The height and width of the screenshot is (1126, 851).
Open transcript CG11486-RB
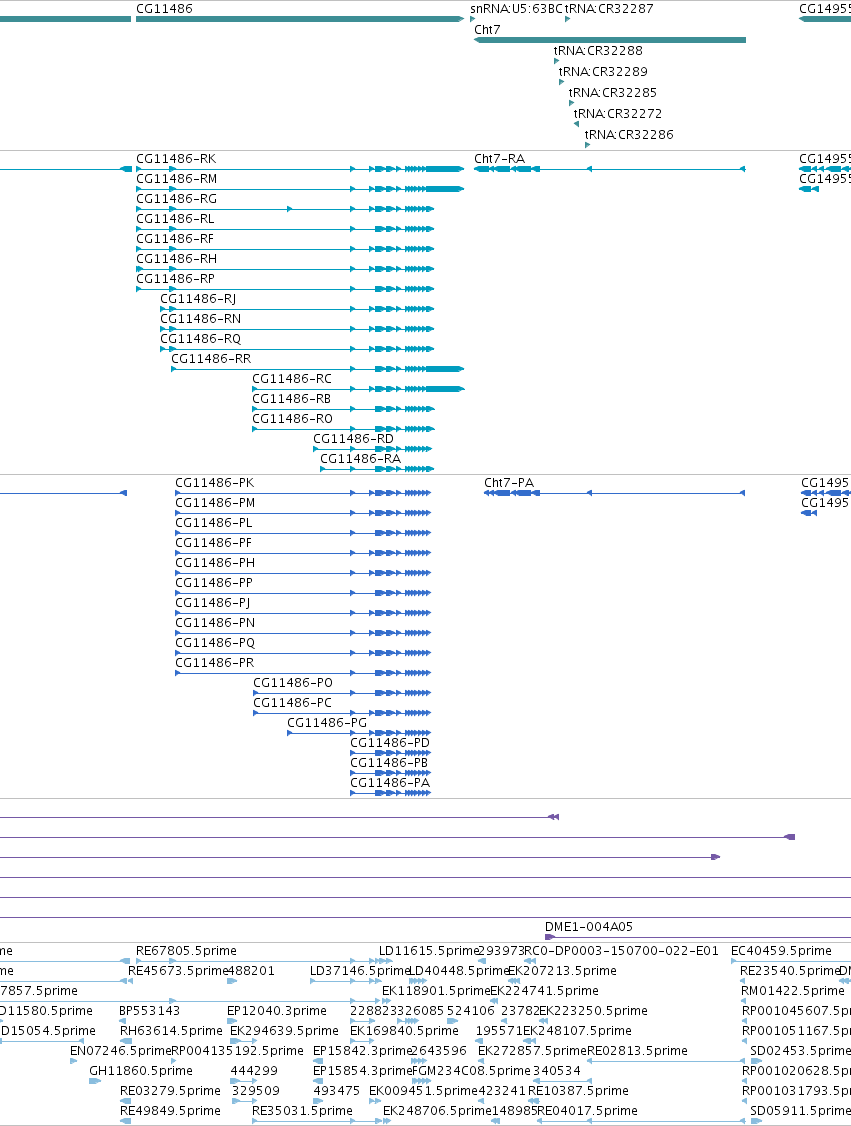pos(292,399)
